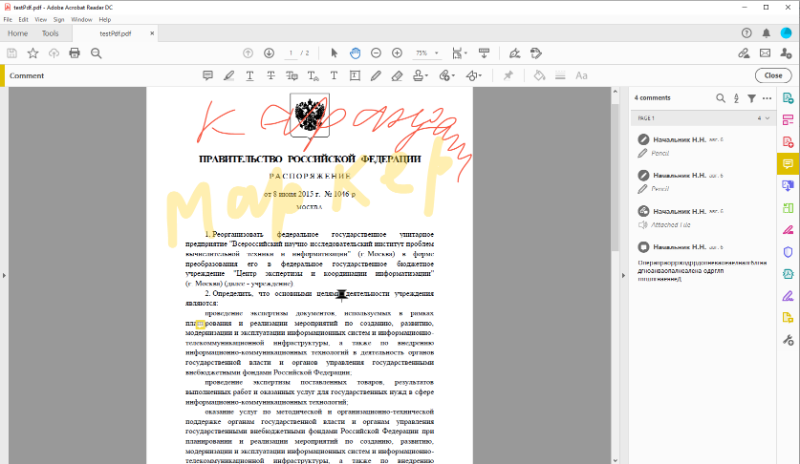The width and height of the screenshot is (800, 464).
Task: Select the sticky note comment tool
Action: coord(208,75)
